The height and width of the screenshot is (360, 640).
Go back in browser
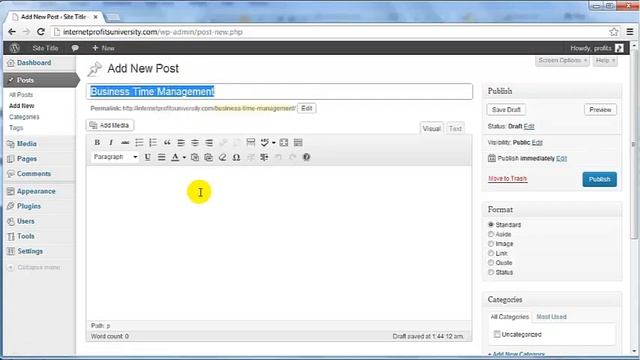tap(12, 32)
